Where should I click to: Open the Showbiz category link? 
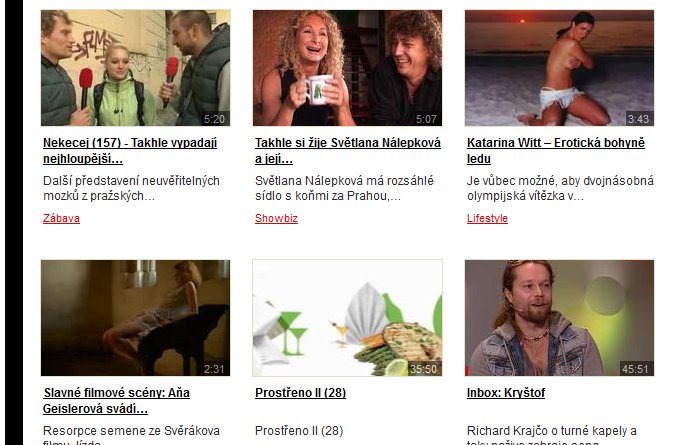276,218
